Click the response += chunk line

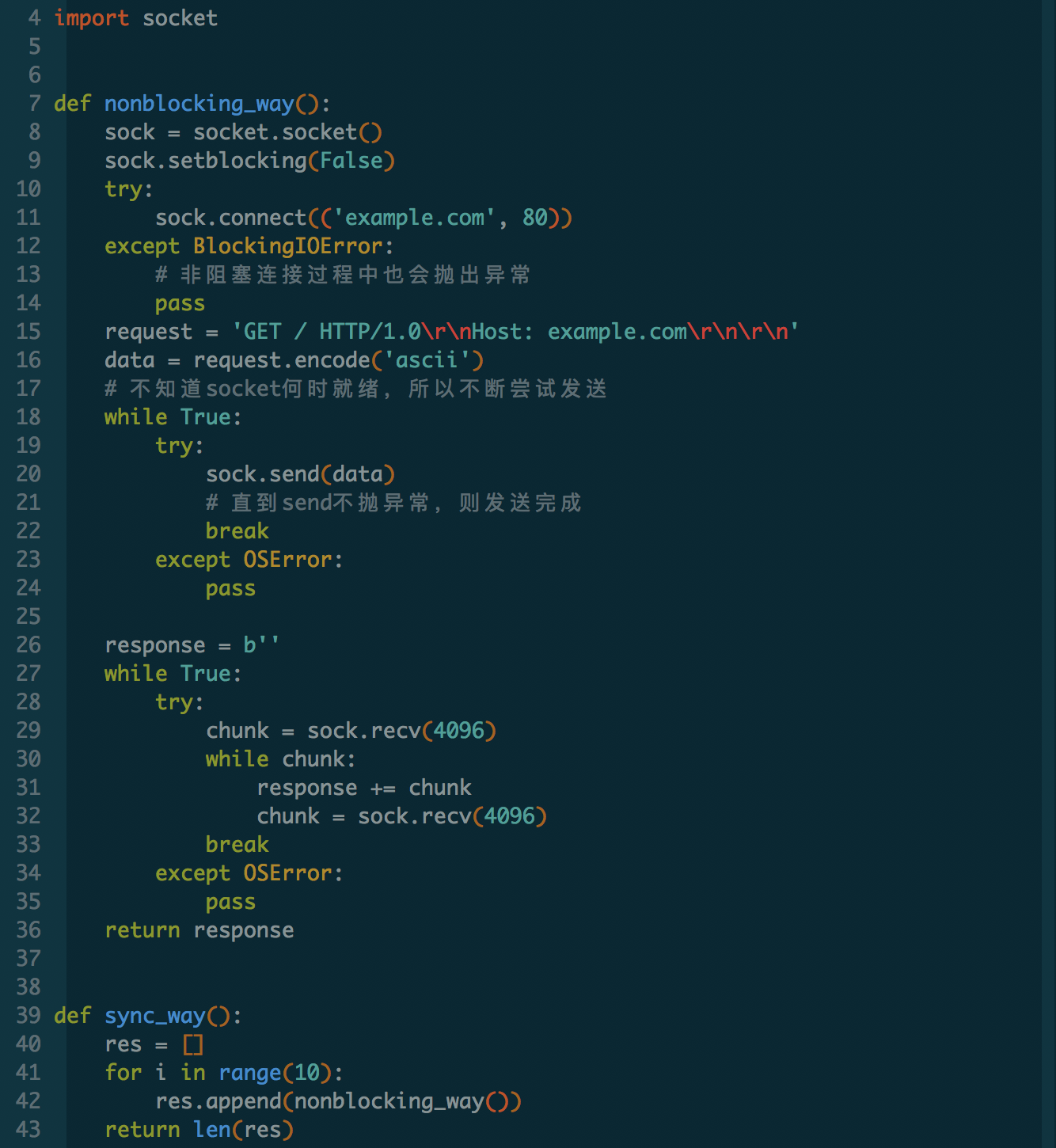point(363,787)
